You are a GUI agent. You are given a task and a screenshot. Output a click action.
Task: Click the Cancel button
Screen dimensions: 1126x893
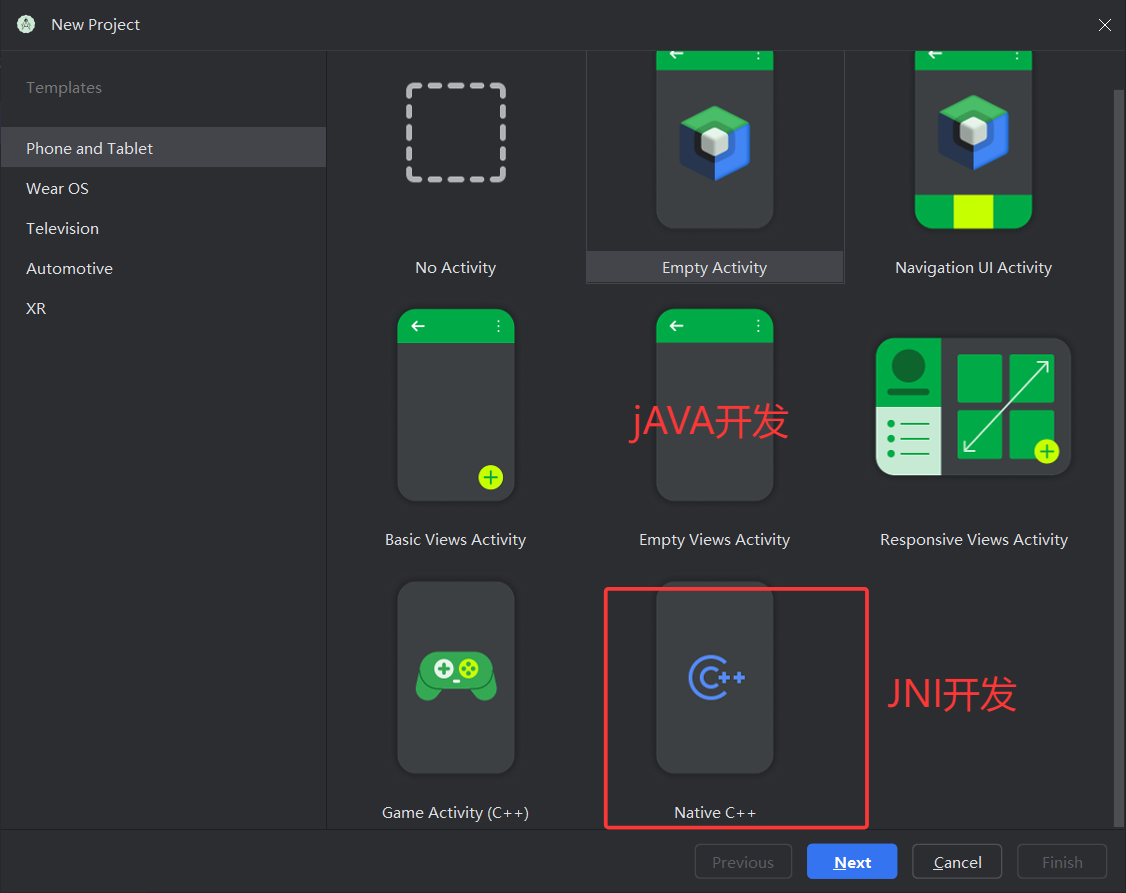957,862
